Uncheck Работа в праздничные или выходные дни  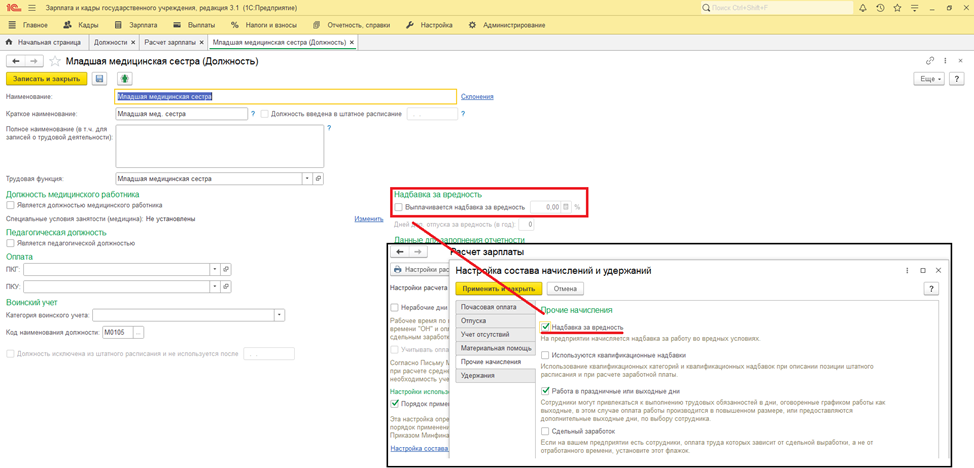click(x=545, y=391)
